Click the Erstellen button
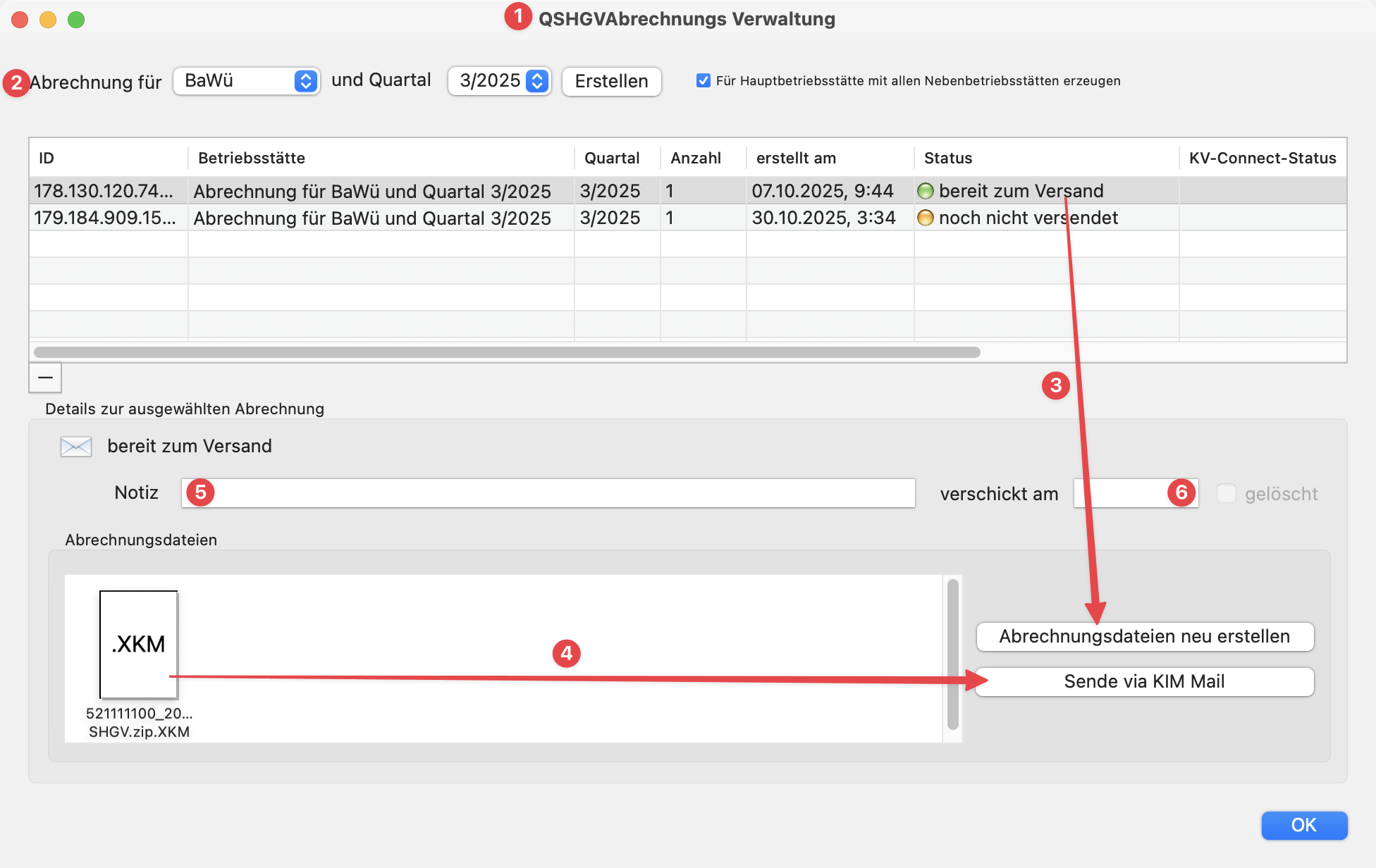The width and height of the screenshot is (1376, 868). (611, 81)
